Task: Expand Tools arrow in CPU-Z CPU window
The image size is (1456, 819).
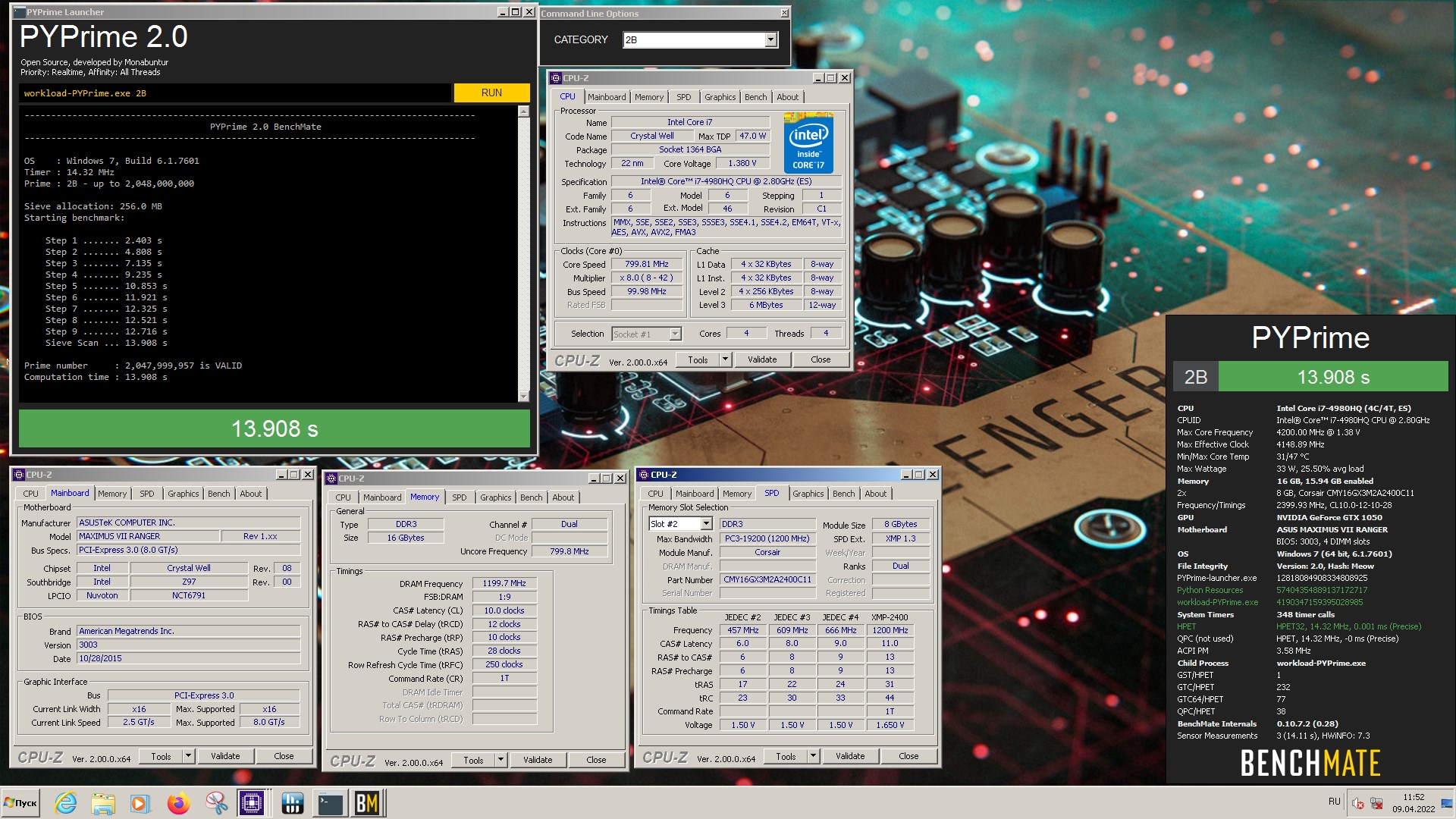Action: 725,359
